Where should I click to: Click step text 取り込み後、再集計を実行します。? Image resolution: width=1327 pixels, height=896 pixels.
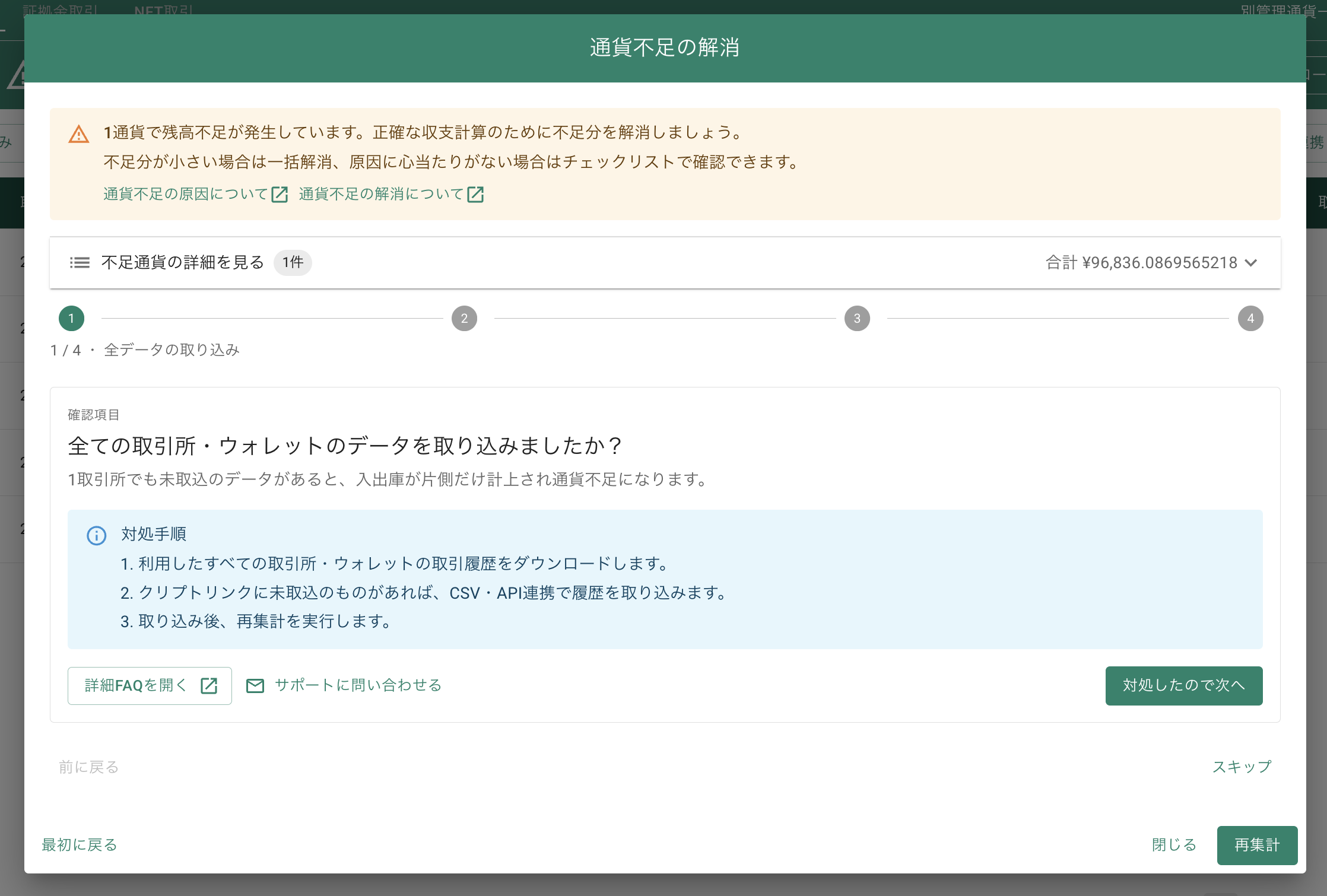pos(265,621)
